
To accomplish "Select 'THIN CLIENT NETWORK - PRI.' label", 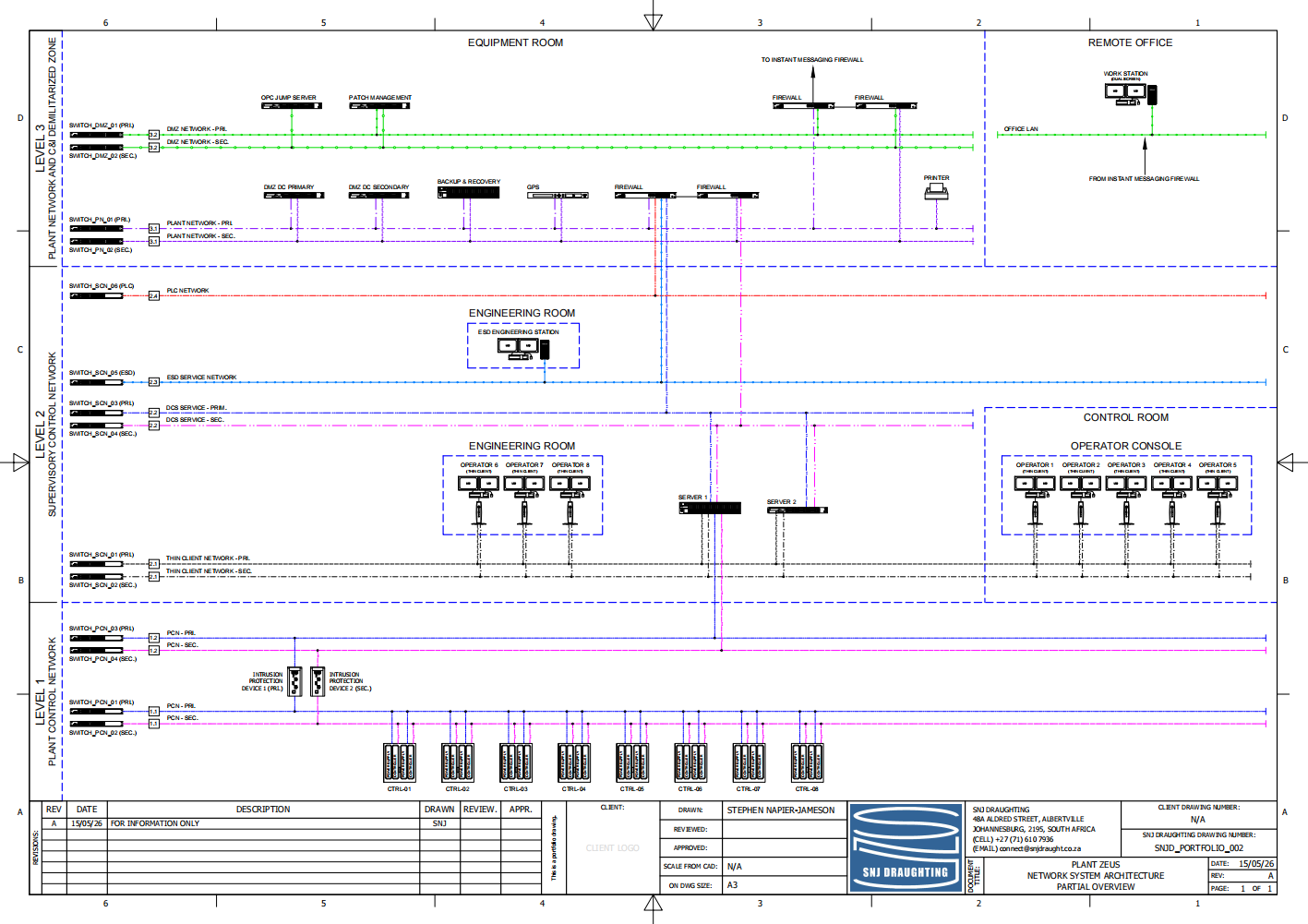I will 208,558.
